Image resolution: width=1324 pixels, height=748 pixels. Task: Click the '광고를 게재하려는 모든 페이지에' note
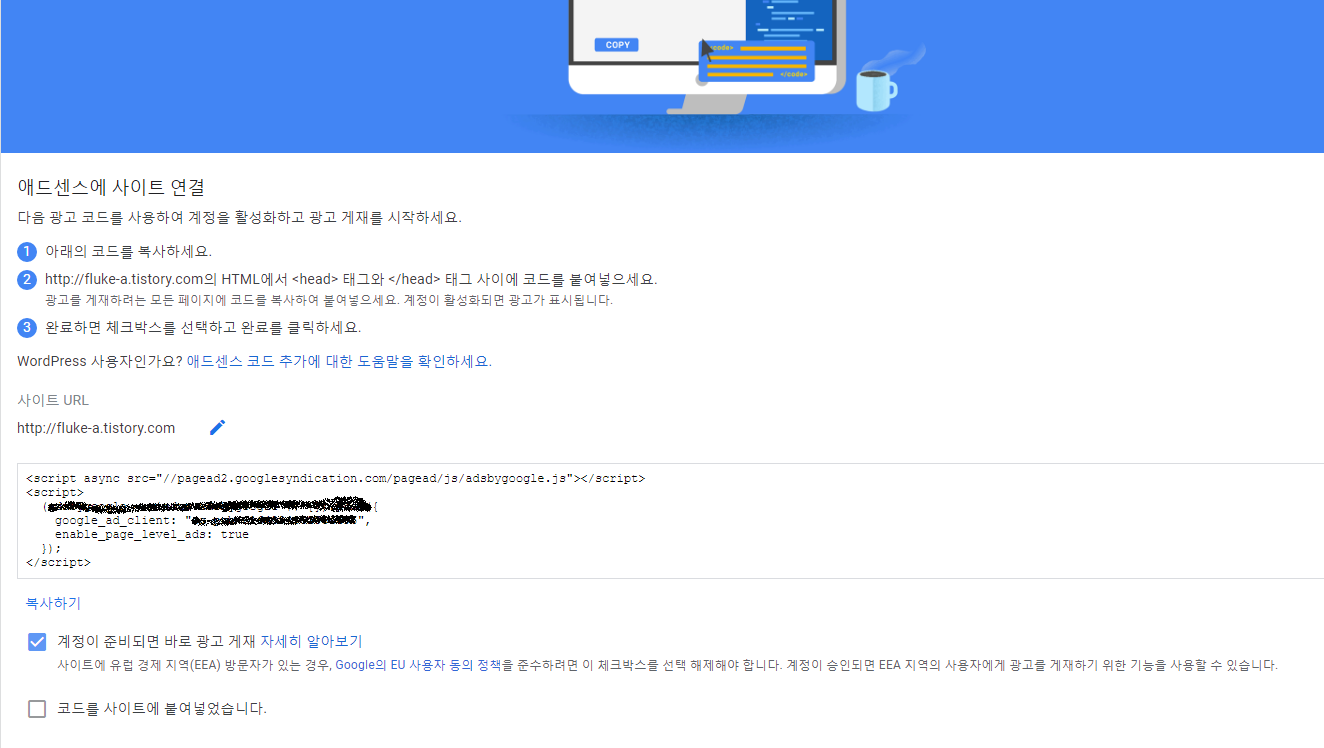(329, 300)
